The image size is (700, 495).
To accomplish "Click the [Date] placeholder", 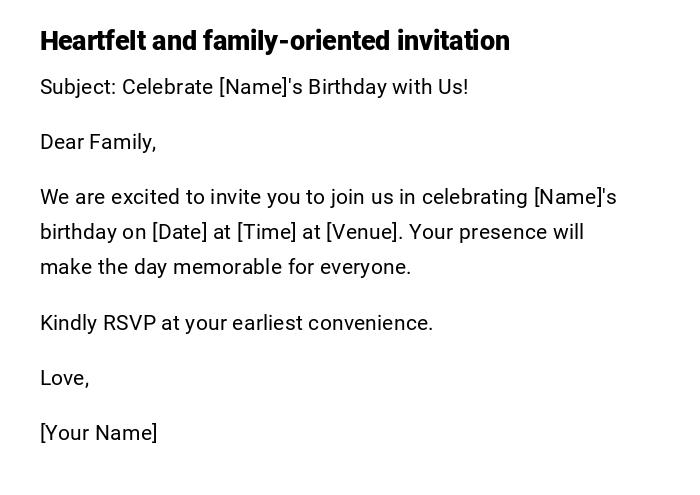I will [x=179, y=232].
